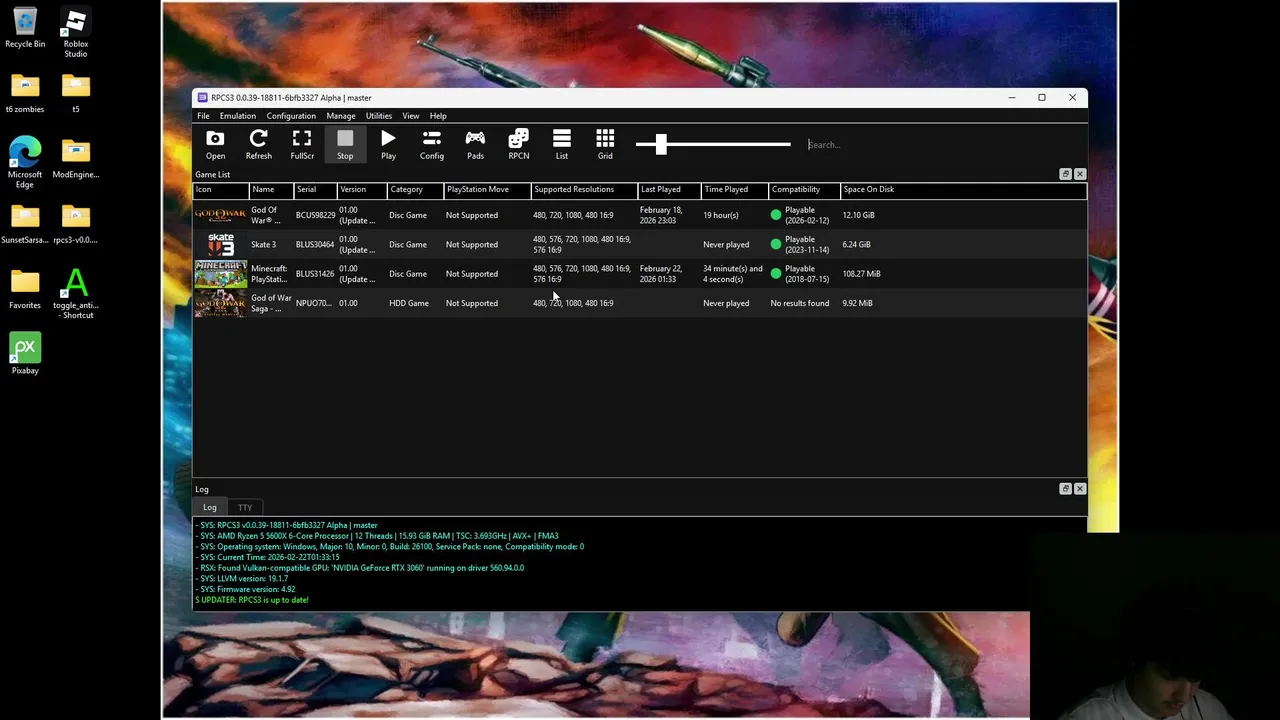
Task: Open the Configuration menu
Action: [x=291, y=116]
